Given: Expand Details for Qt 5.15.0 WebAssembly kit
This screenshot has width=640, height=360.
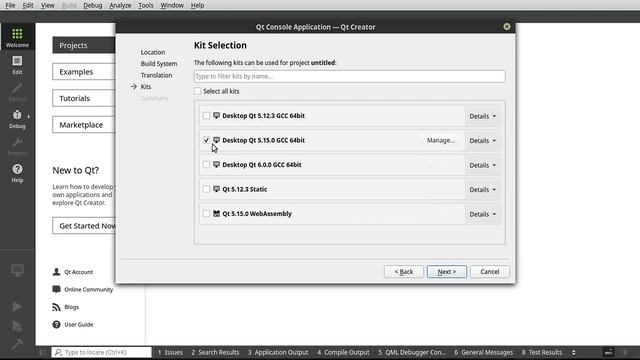Looking at the screenshot, I should [x=482, y=214].
